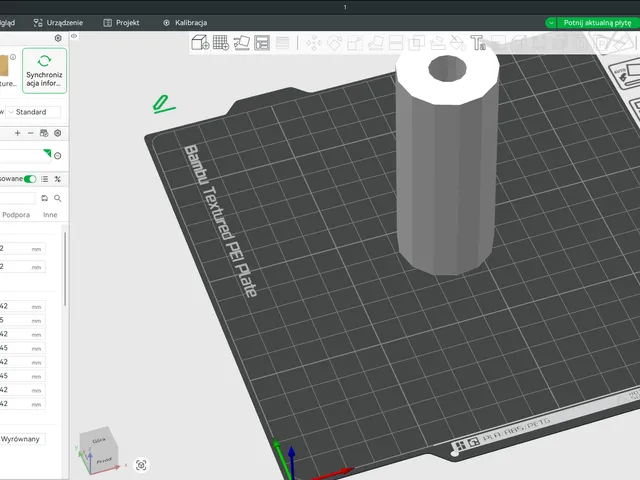Click the green pencil plate-name edit icon

tap(163, 104)
